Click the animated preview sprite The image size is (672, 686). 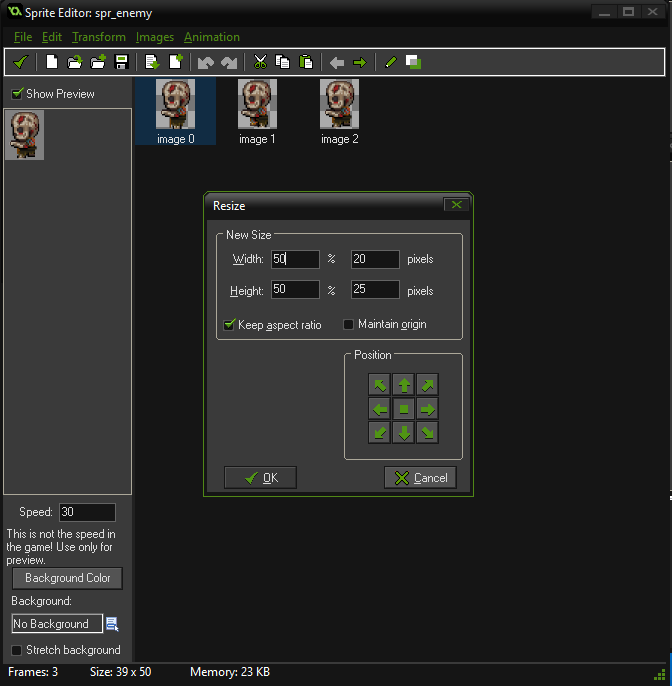(24, 135)
